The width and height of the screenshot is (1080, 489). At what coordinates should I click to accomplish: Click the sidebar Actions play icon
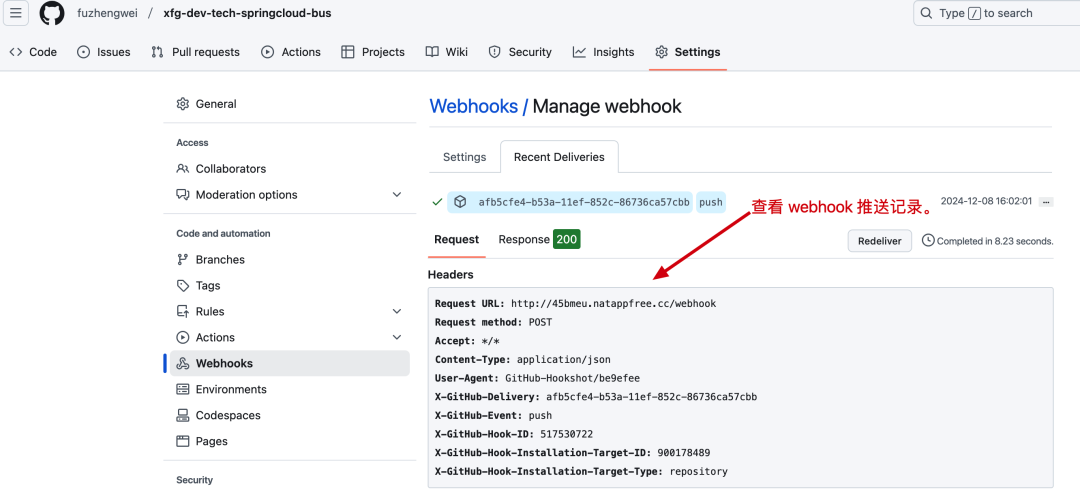click(183, 337)
